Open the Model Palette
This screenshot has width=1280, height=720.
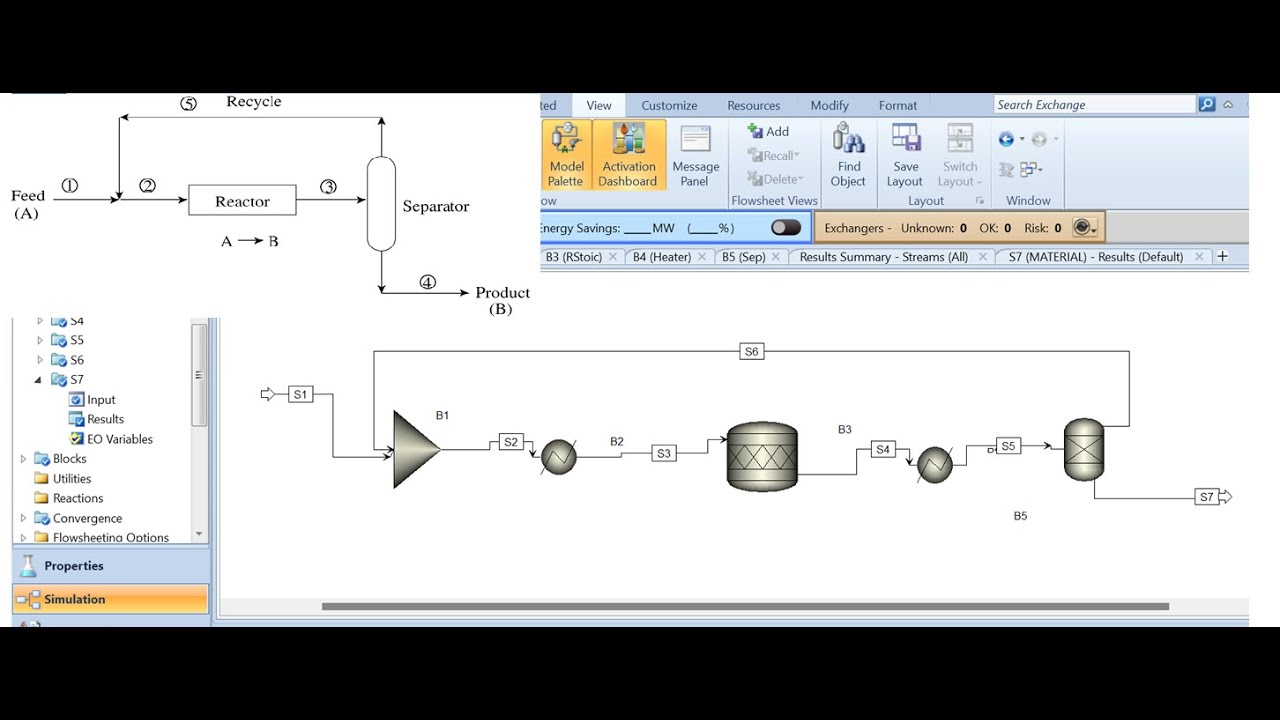[x=566, y=155]
